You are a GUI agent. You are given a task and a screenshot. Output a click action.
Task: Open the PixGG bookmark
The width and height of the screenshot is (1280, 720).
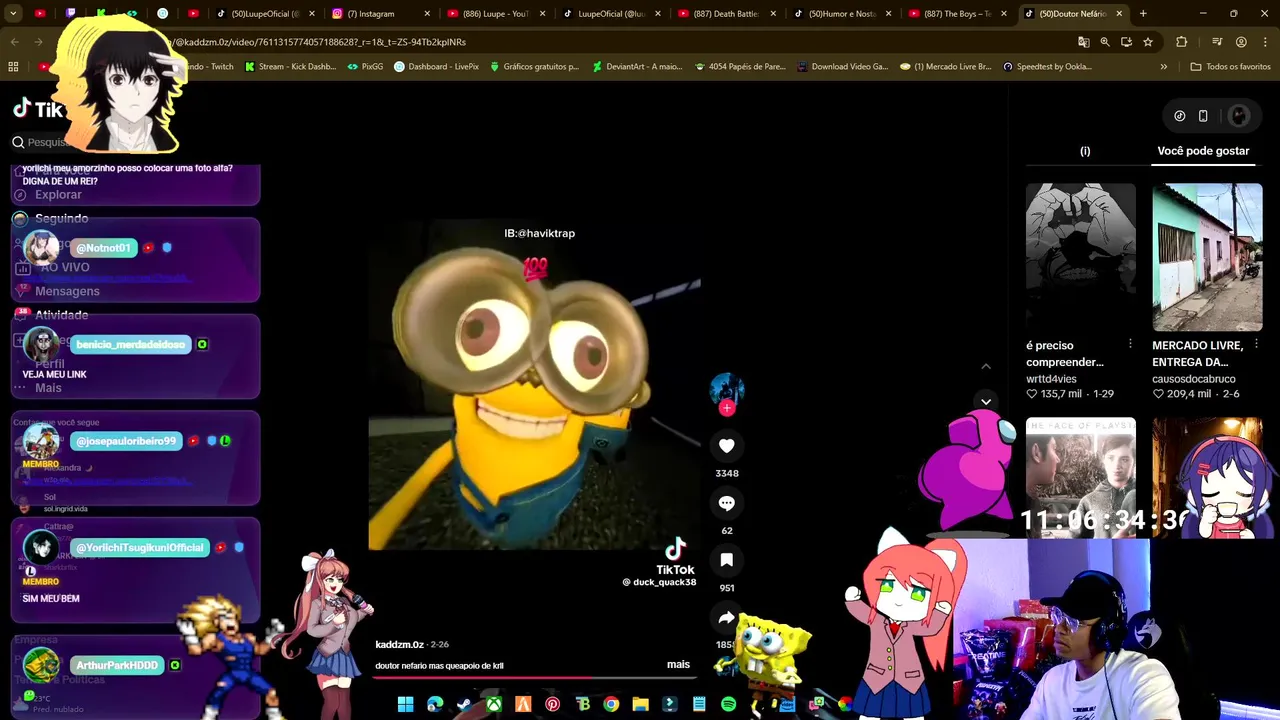click(365, 67)
